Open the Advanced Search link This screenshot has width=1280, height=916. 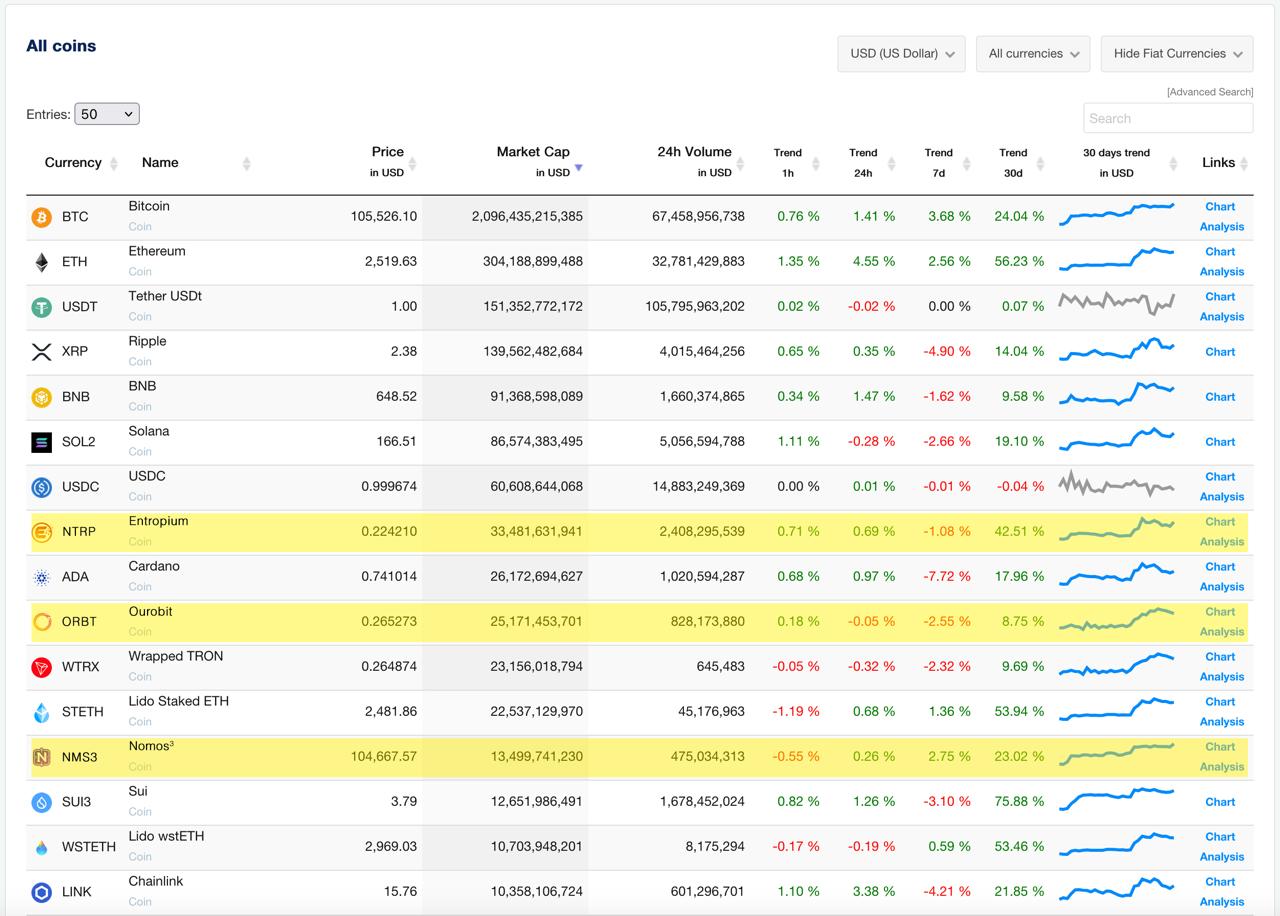pos(1209,92)
